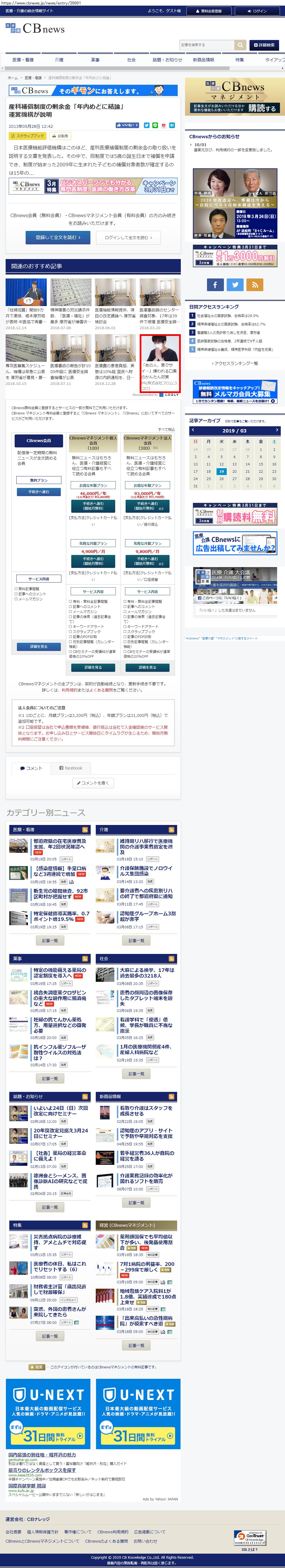The image size is (285, 1568).
Task: Open the RSS feed for 新商品情報 category
Action: tap(171, 1097)
